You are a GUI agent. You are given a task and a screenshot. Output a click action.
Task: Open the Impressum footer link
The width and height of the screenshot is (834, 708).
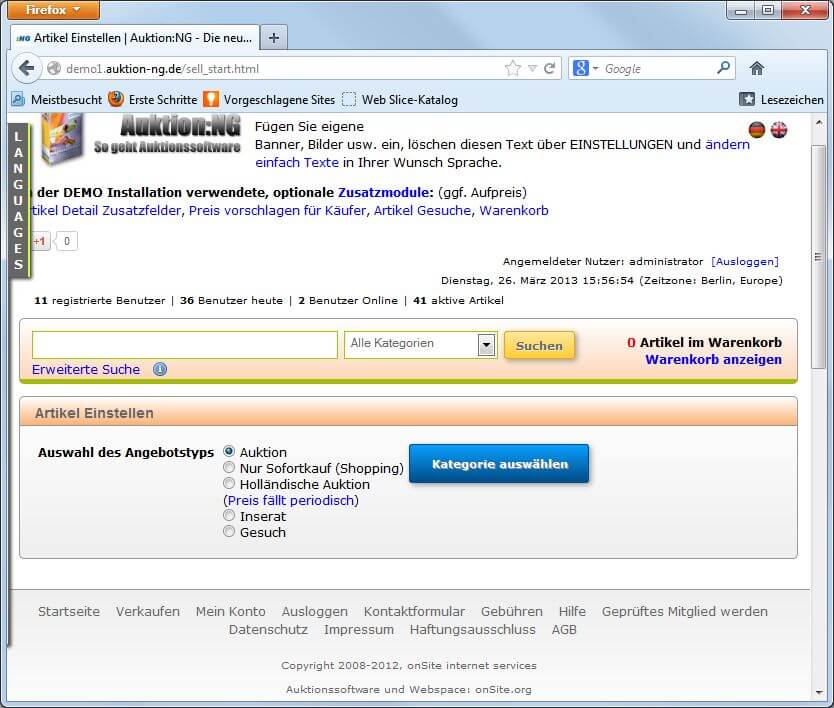tap(359, 629)
